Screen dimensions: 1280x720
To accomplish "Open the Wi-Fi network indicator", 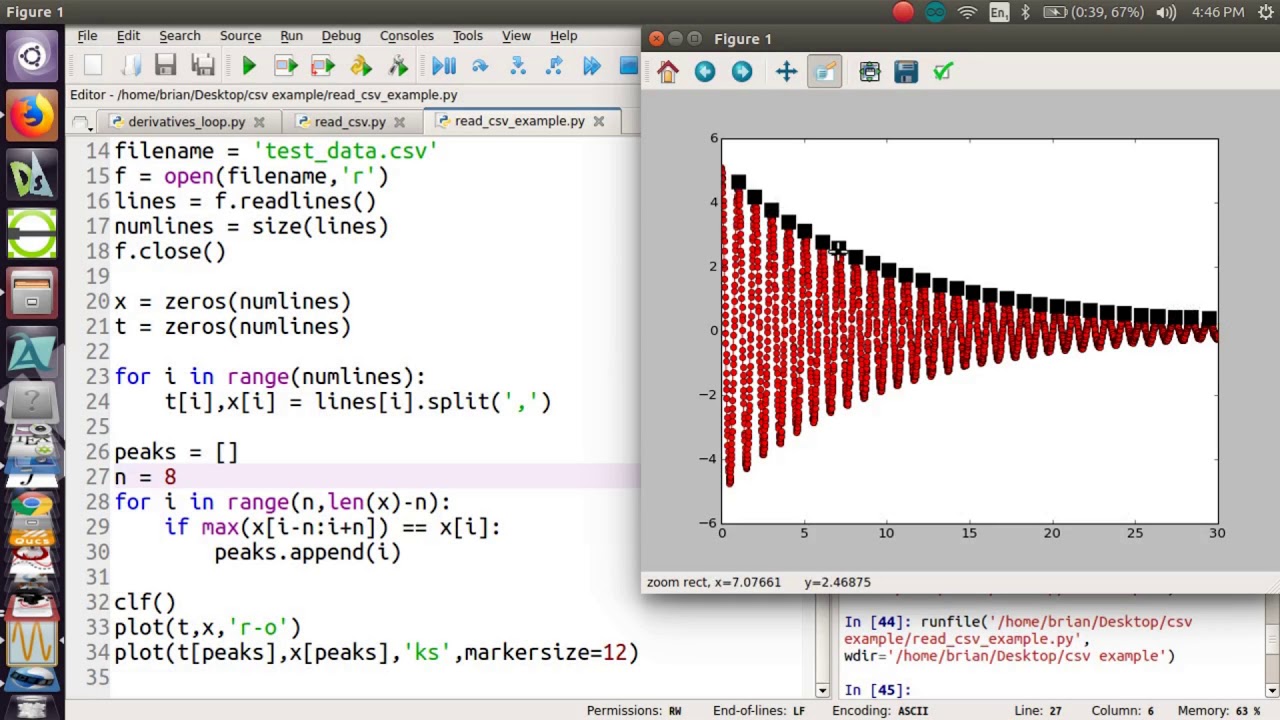I will [x=966, y=12].
